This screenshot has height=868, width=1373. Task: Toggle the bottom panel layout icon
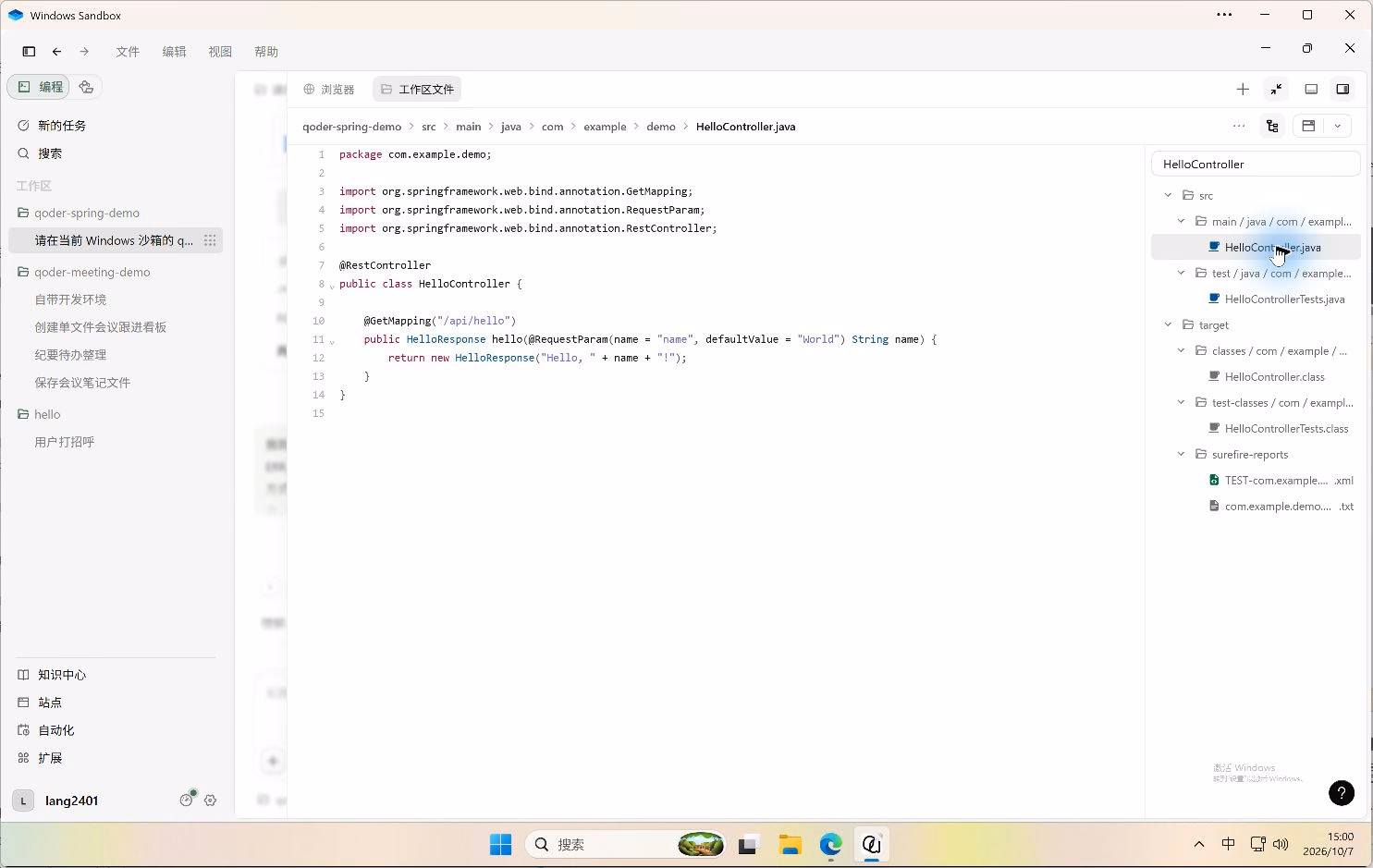click(1311, 90)
